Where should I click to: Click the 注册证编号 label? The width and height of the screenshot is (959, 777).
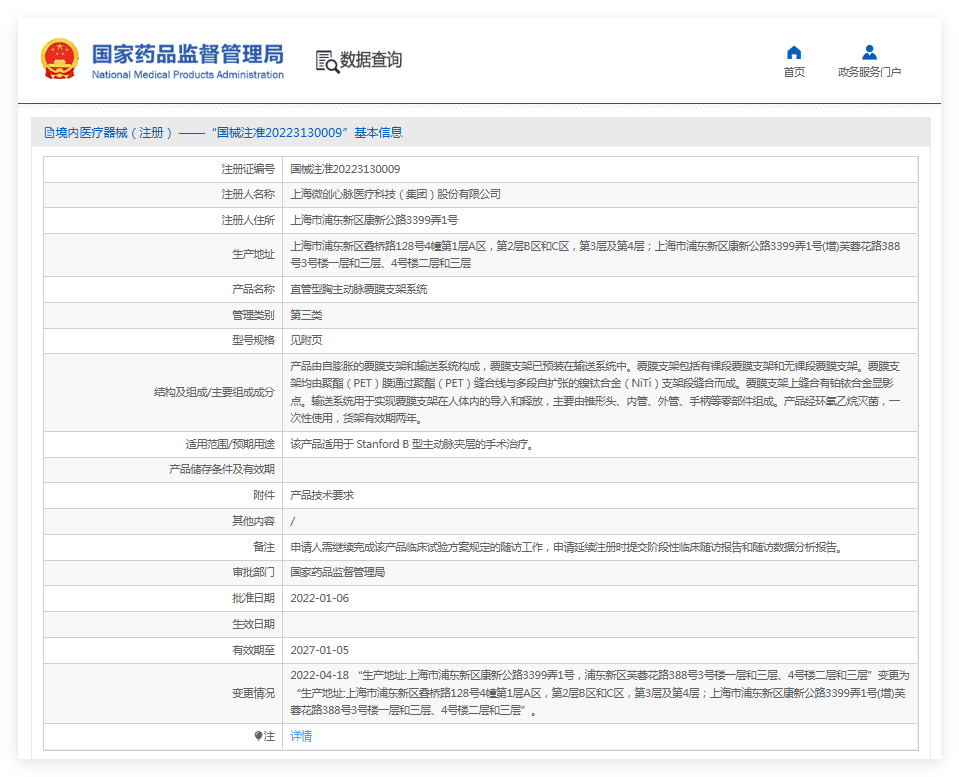[x=248, y=169]
